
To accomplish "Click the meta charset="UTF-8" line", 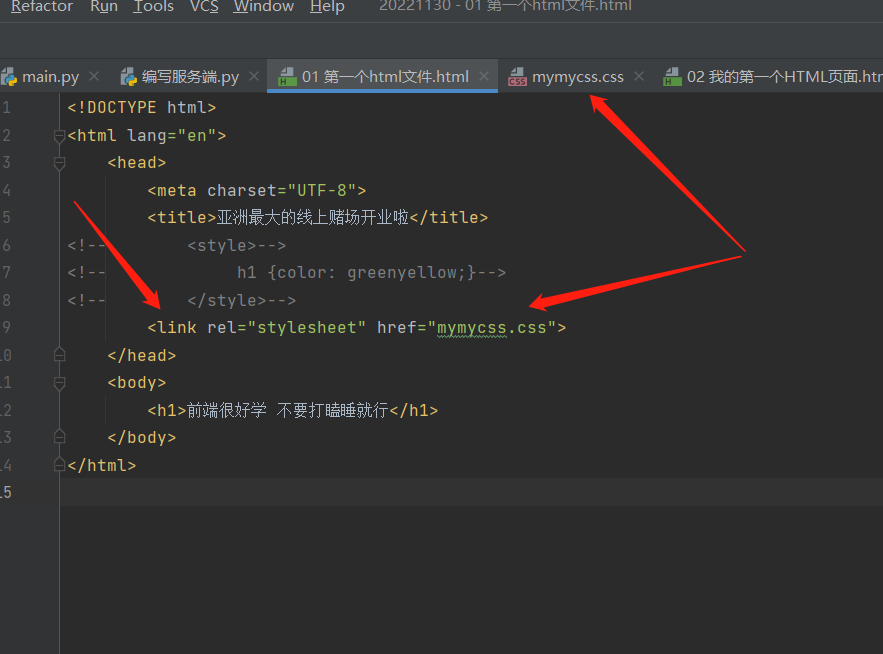I will (257, 190).
